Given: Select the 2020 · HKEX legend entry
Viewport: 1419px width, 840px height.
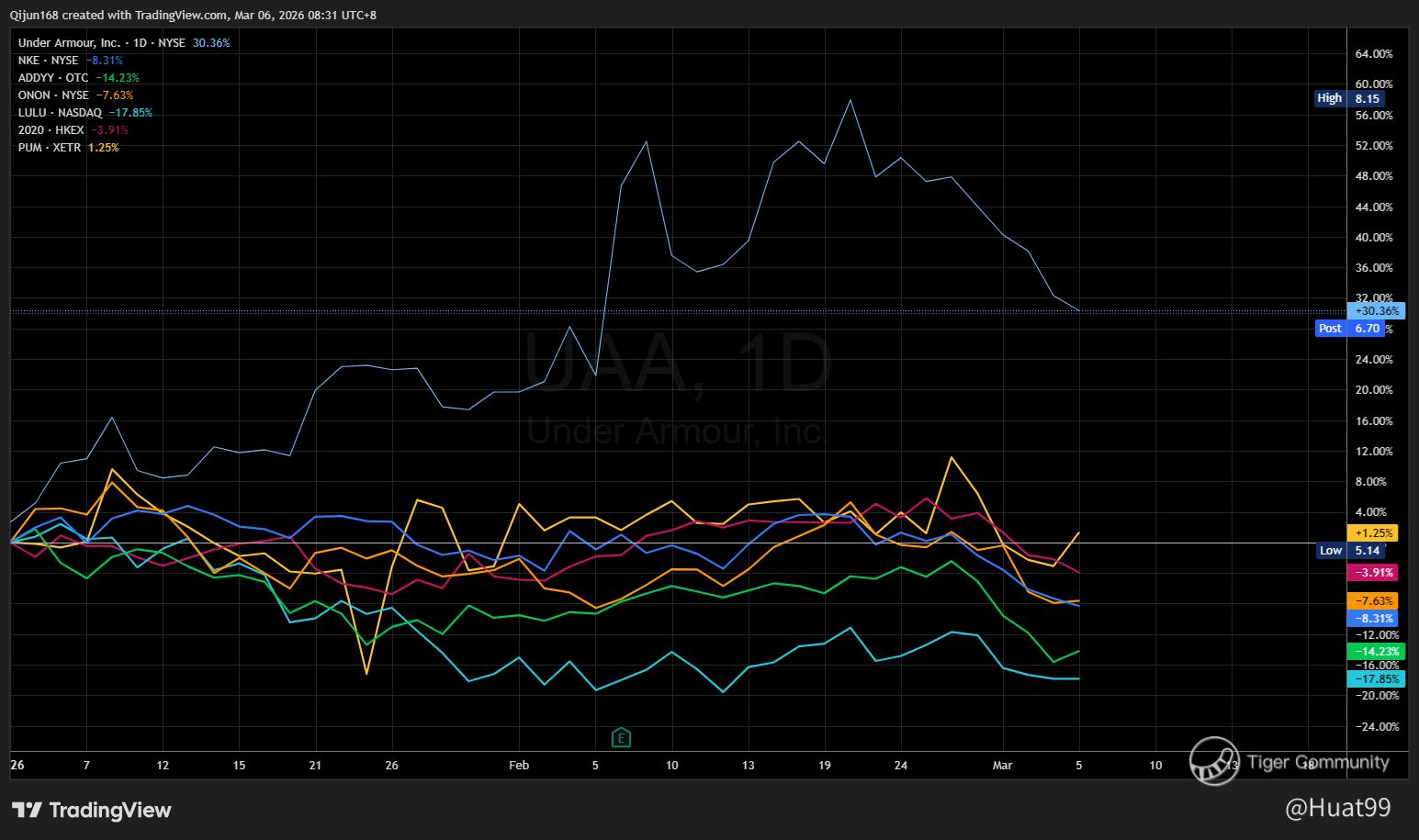Looking at the screenshot, I should (51, 130).
